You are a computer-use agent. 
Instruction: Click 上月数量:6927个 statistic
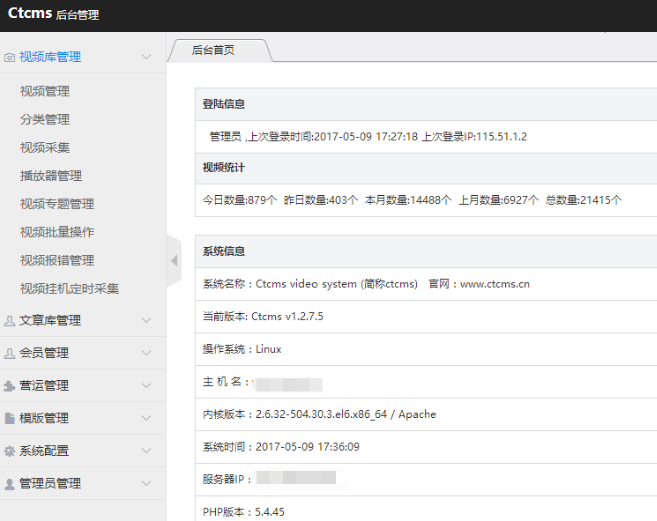pos(499,200)
